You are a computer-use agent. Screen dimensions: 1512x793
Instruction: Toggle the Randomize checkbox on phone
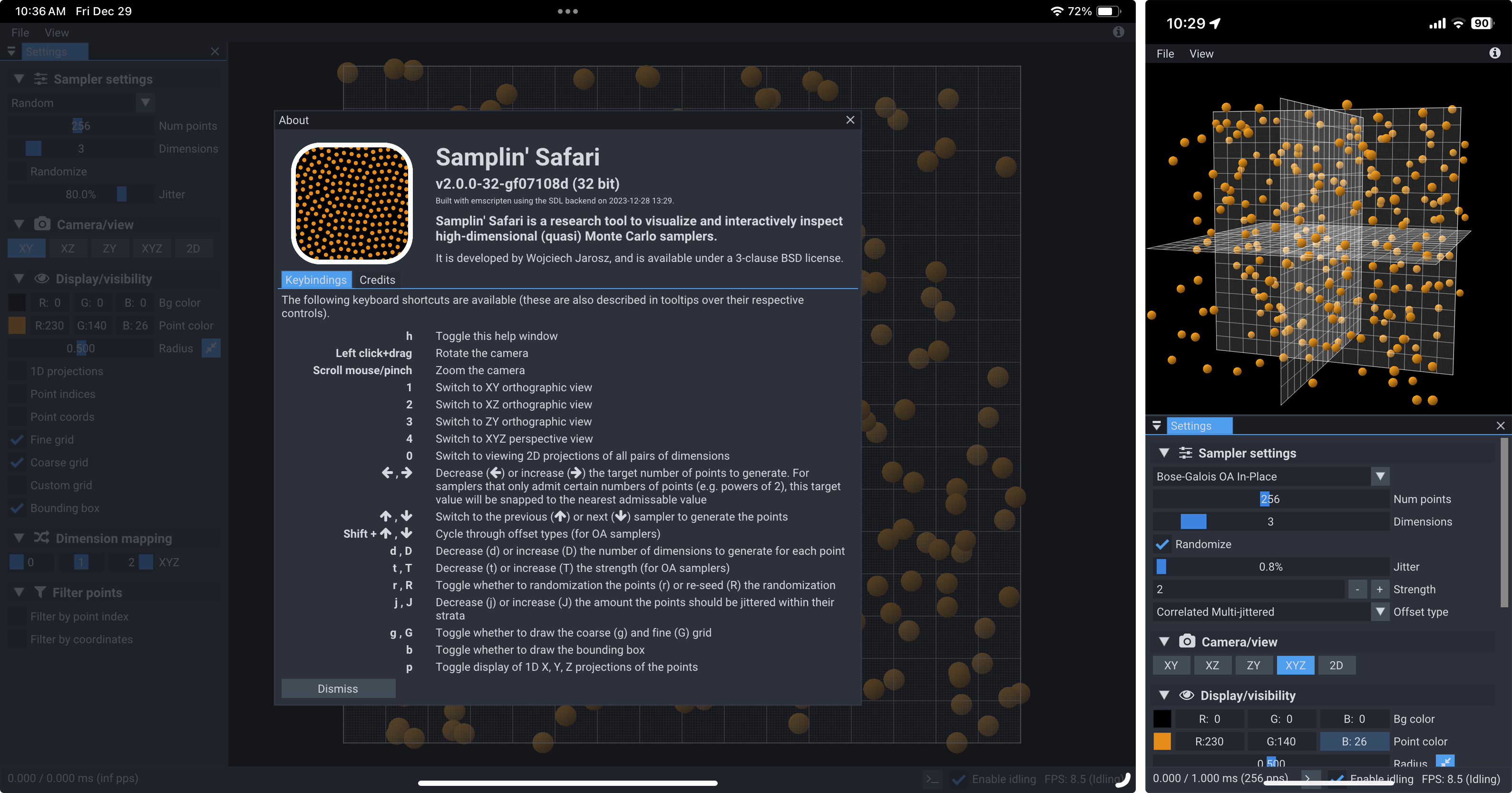tap(1162, 544)
